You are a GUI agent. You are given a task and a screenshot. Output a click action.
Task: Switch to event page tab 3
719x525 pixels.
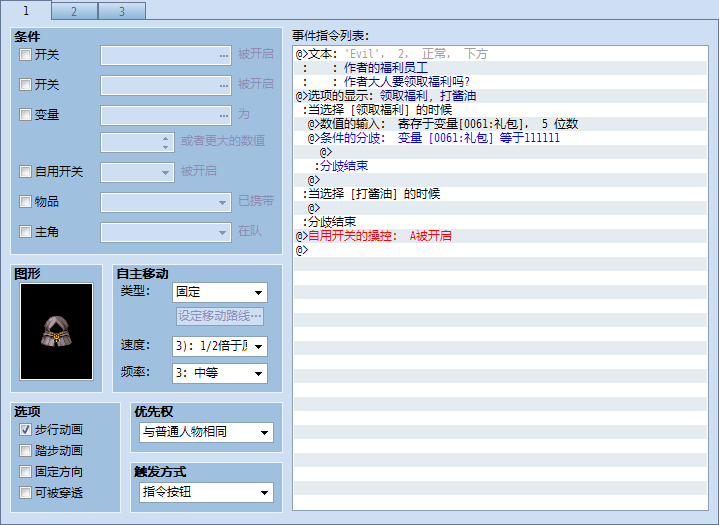click(122, 11)
